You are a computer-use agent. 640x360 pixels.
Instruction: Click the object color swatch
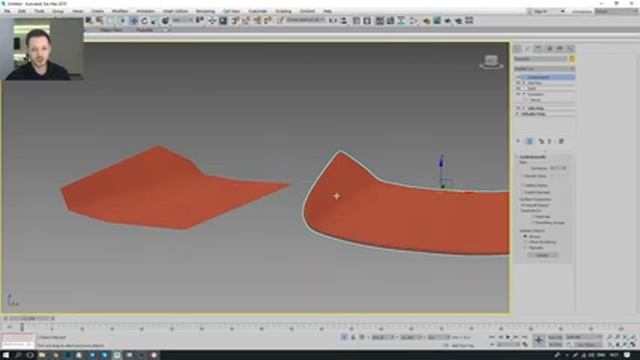coord(572,59)
